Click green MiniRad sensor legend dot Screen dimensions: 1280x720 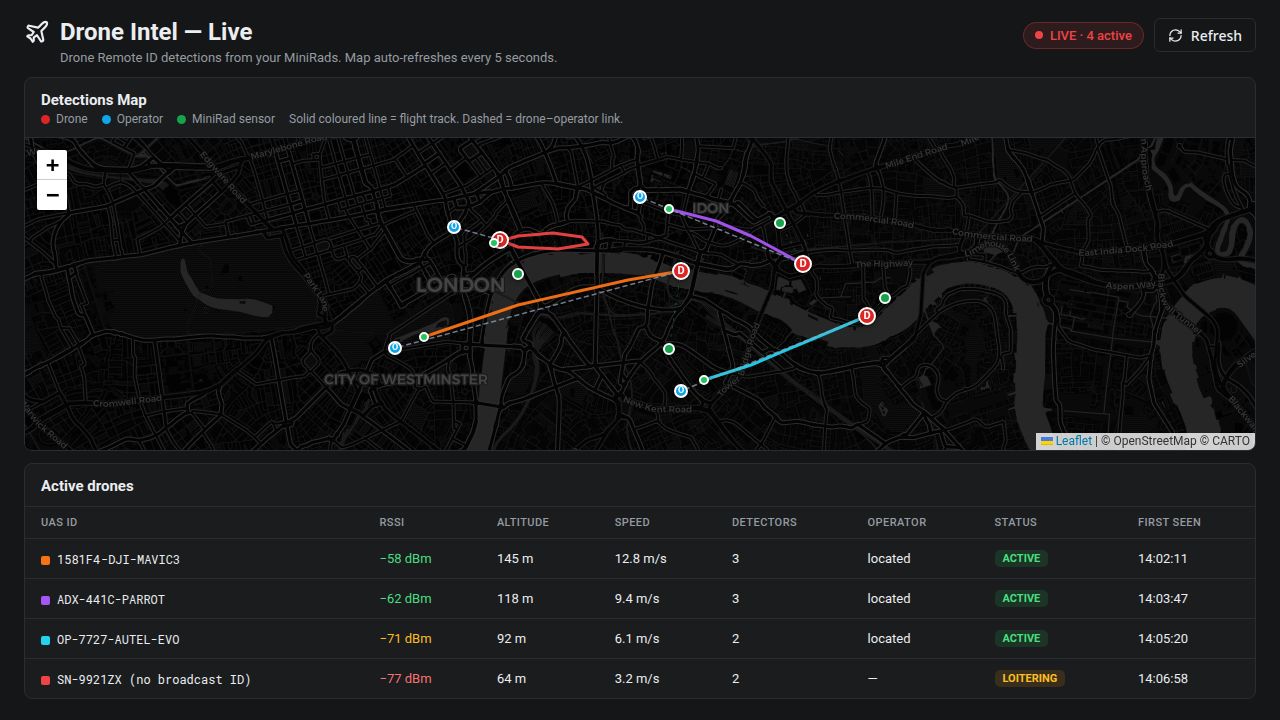click(x=181, y=119)
